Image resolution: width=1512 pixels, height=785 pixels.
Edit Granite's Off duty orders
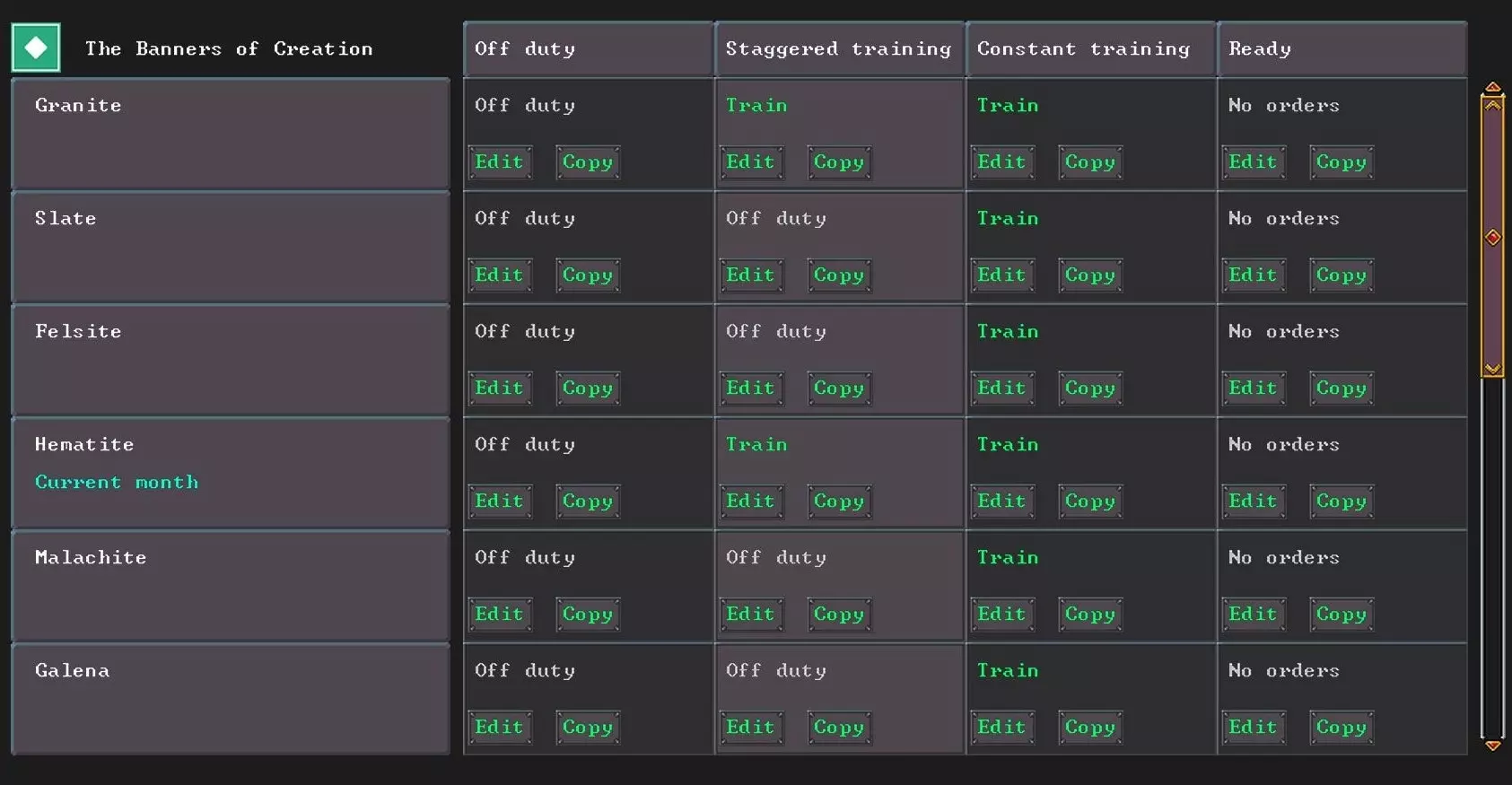click(499, 162)
